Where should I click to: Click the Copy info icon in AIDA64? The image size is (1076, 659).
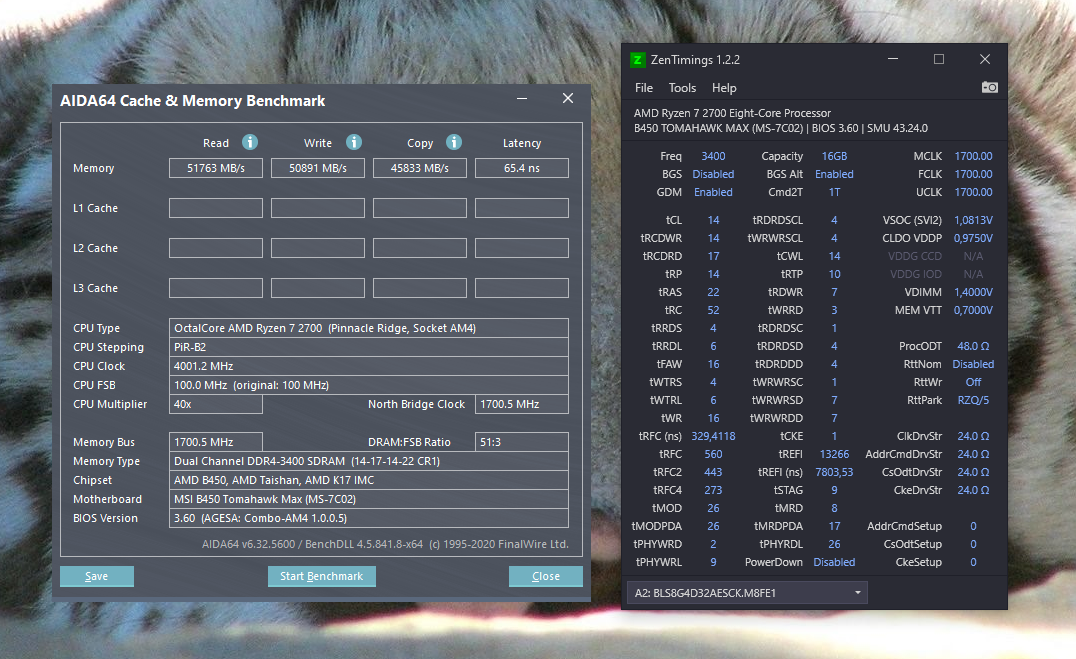coord(454,142)
